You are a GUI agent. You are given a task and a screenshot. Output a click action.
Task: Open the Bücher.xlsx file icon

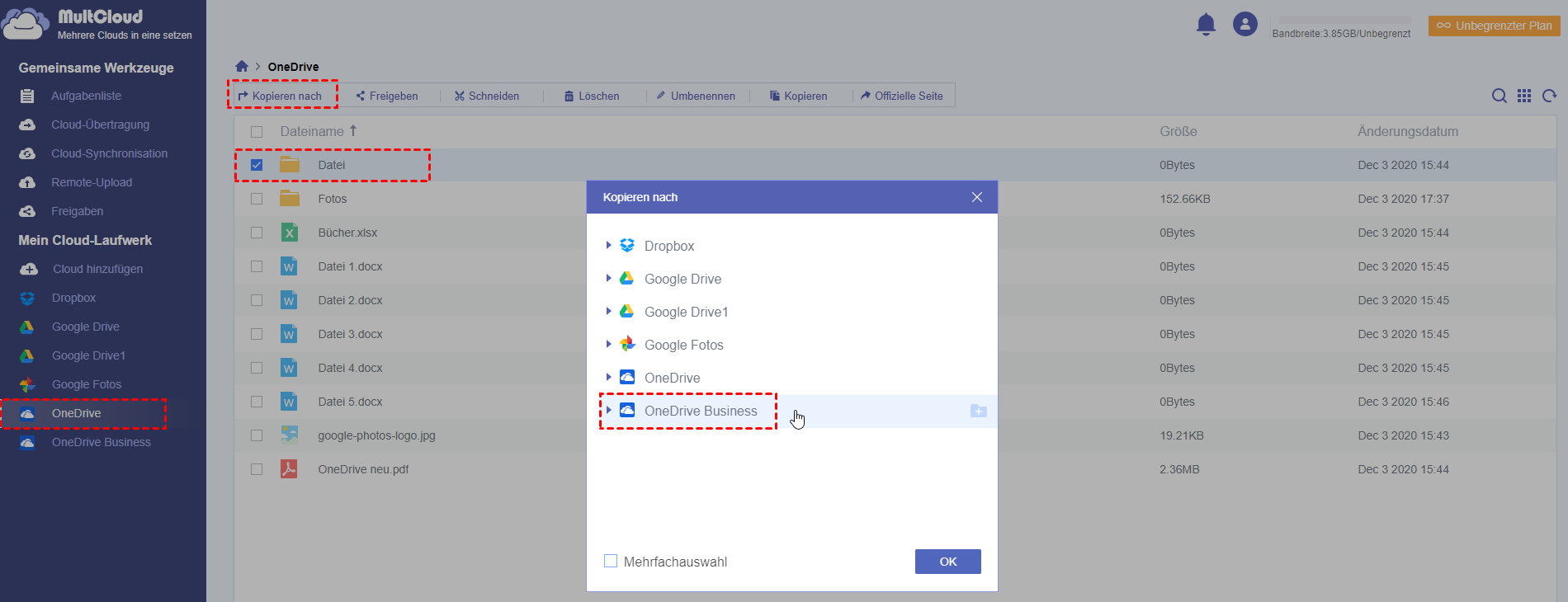click(x=289, y=233)
